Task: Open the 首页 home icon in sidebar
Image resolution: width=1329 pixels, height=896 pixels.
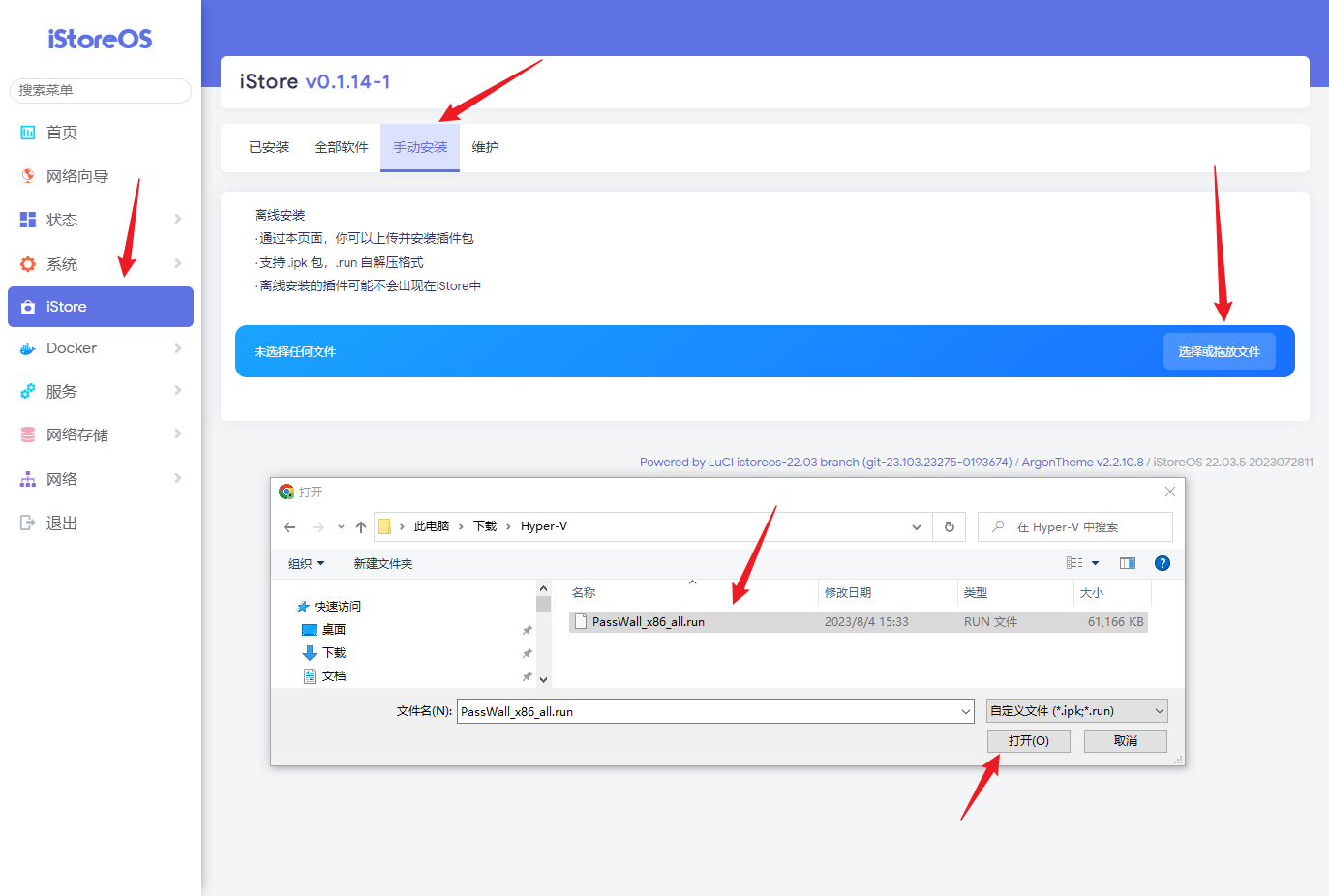Action: [x=28, y=133]
